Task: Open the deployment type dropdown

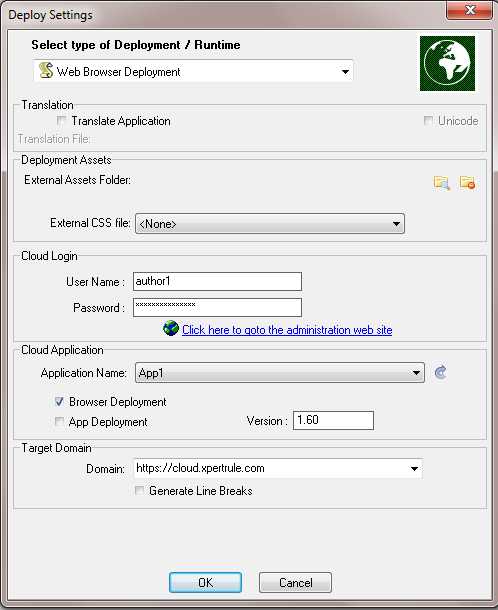Action: tap(345, 72)
